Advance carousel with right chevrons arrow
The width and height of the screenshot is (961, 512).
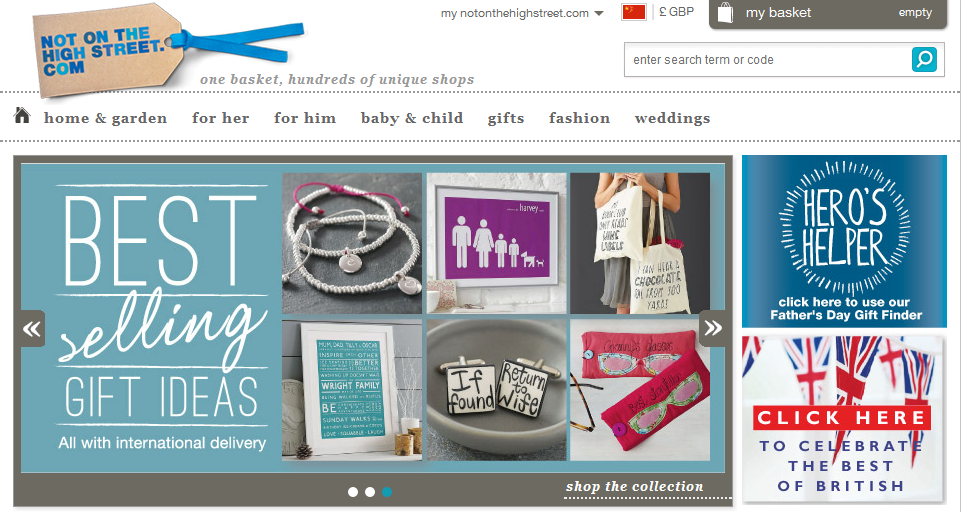coord(712,328)
